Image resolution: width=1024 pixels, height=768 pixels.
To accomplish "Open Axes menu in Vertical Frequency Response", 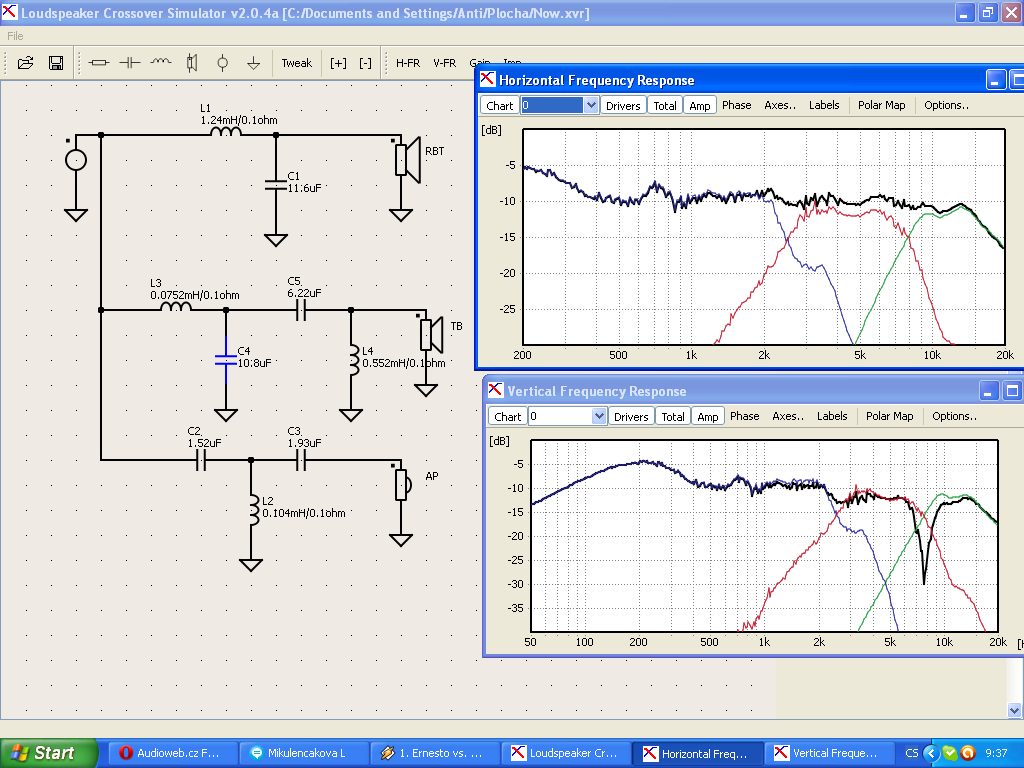I will [788, 416].
